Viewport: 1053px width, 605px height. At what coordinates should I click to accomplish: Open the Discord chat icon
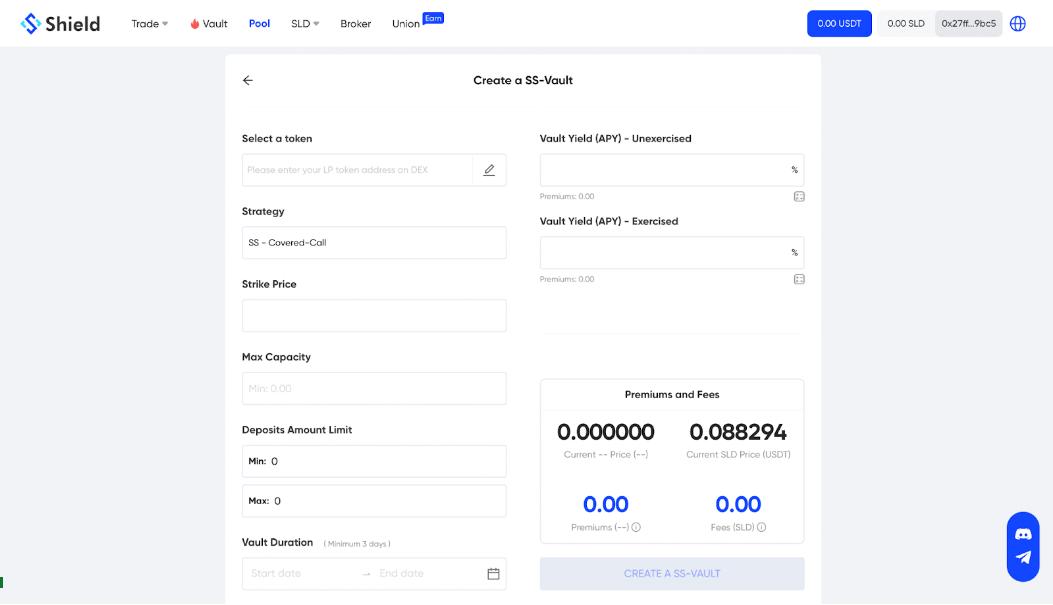coord(1023,533)
